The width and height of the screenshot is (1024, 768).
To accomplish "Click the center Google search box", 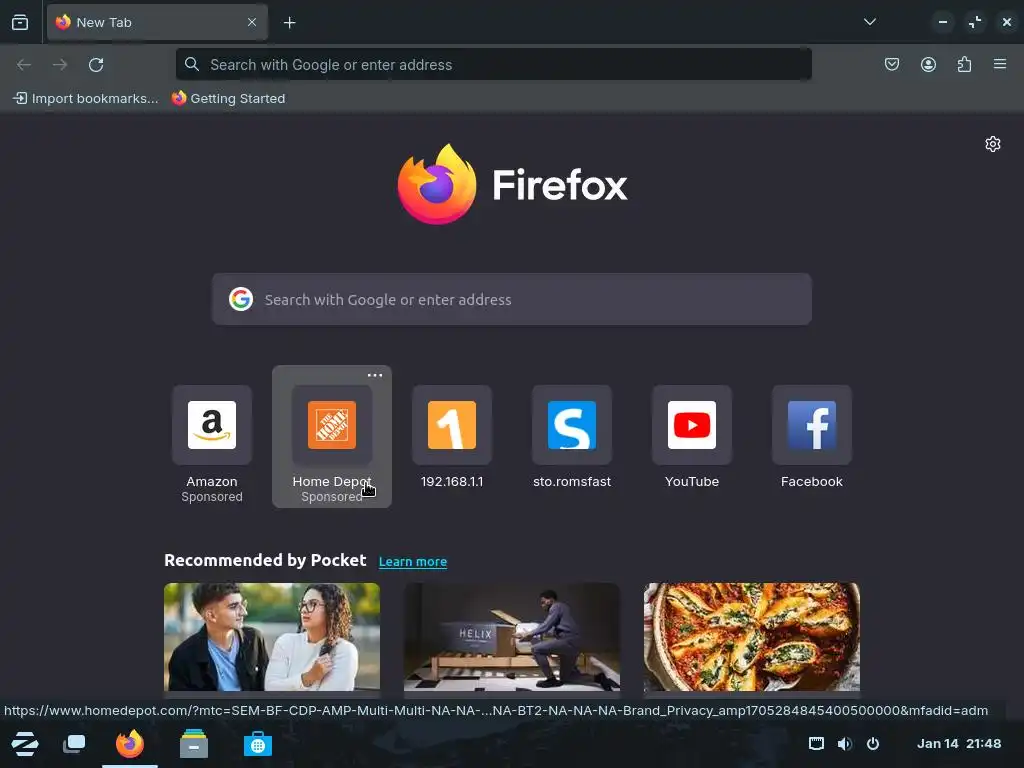I will pyautogui.click(x=511, y=299).
